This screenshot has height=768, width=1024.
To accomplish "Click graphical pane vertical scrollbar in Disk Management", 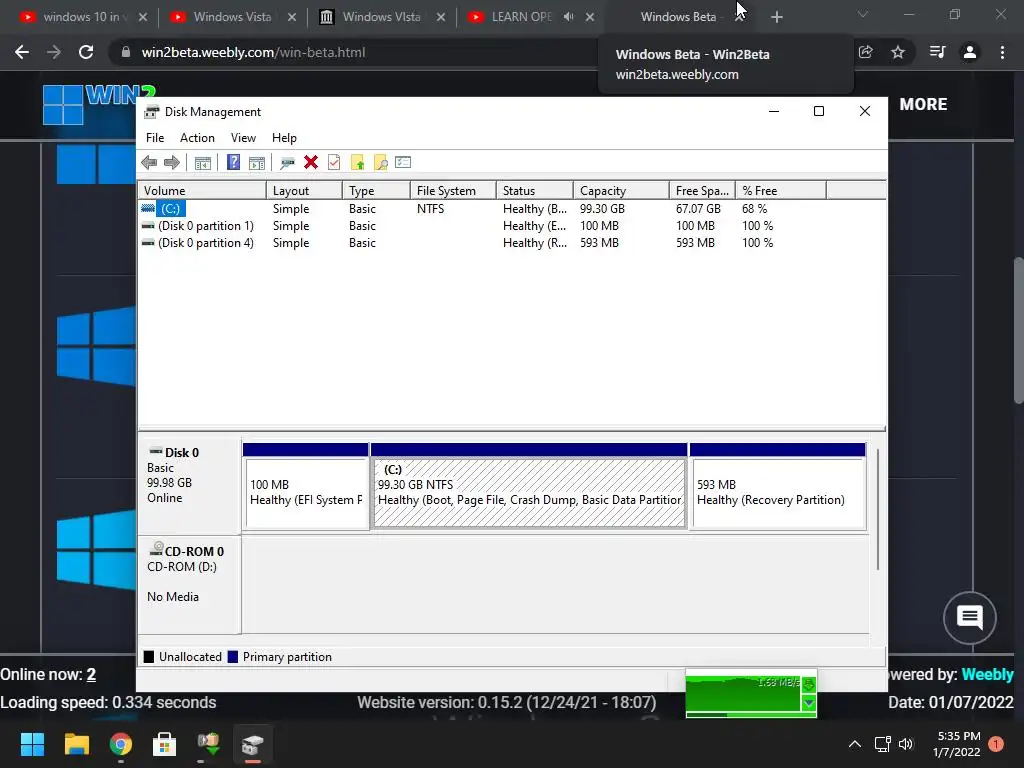I will [x=878, y=509].
